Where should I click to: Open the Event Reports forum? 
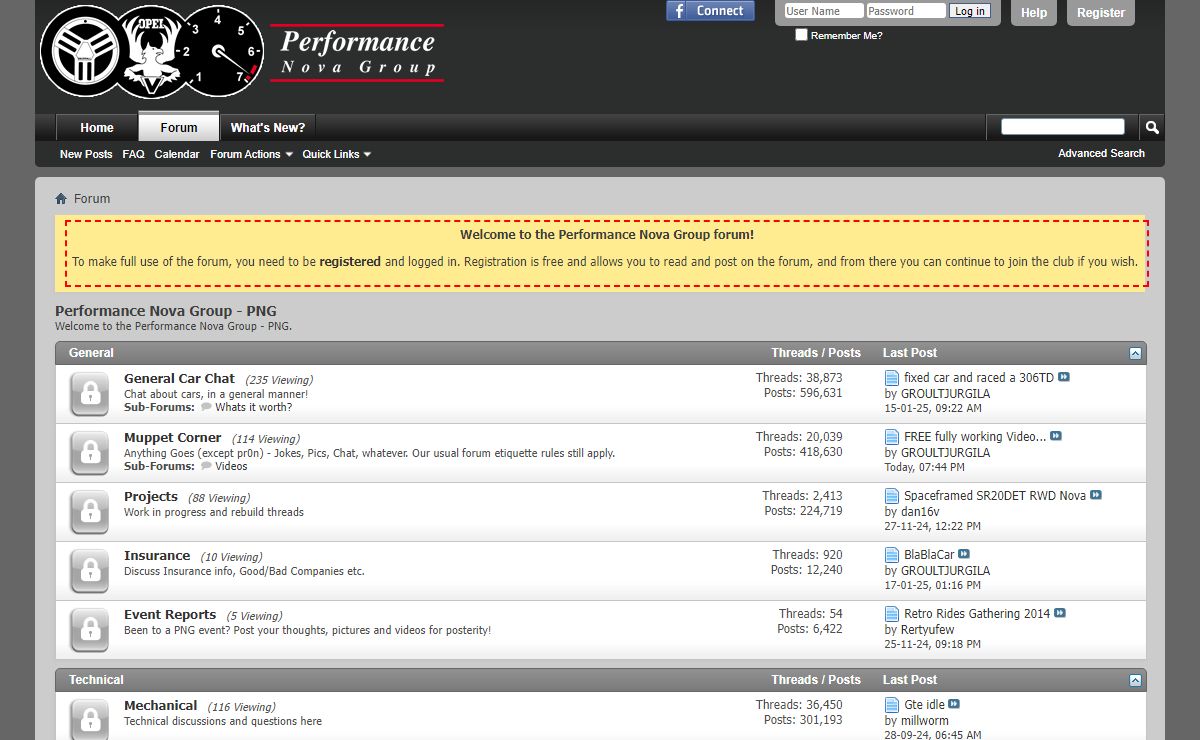click(170, 614)
